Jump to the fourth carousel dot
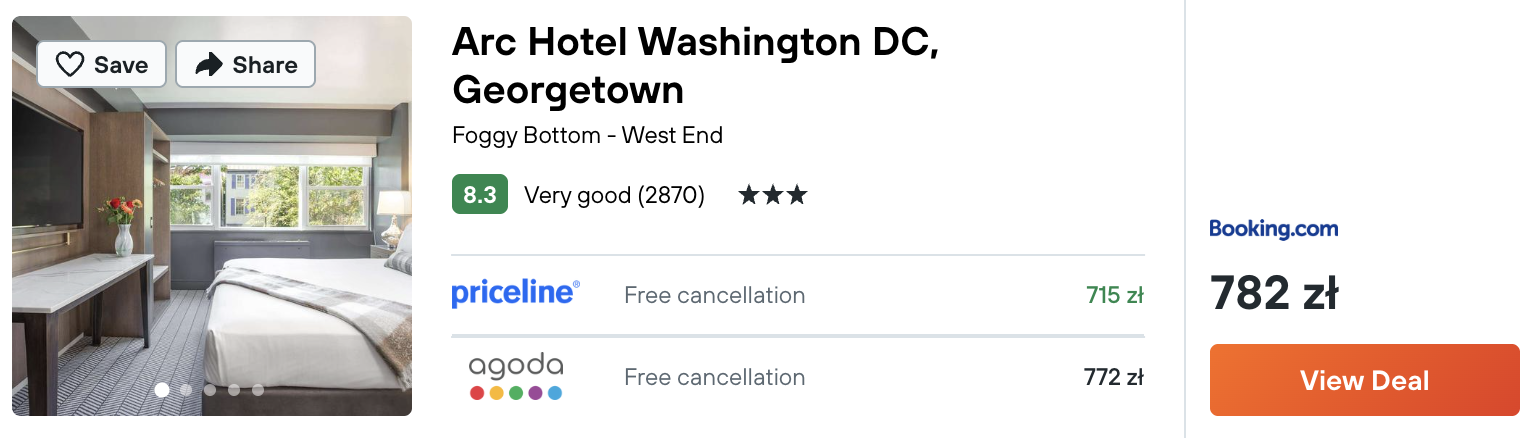 click(x=234, y=390)
